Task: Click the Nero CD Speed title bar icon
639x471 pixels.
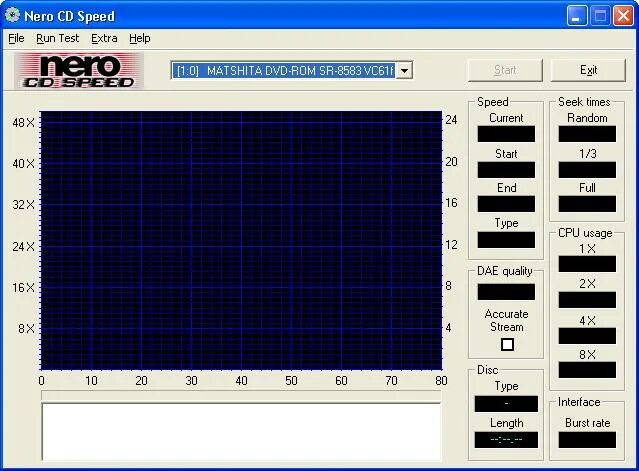Action: pyautogui.click(x=12, y=15)
